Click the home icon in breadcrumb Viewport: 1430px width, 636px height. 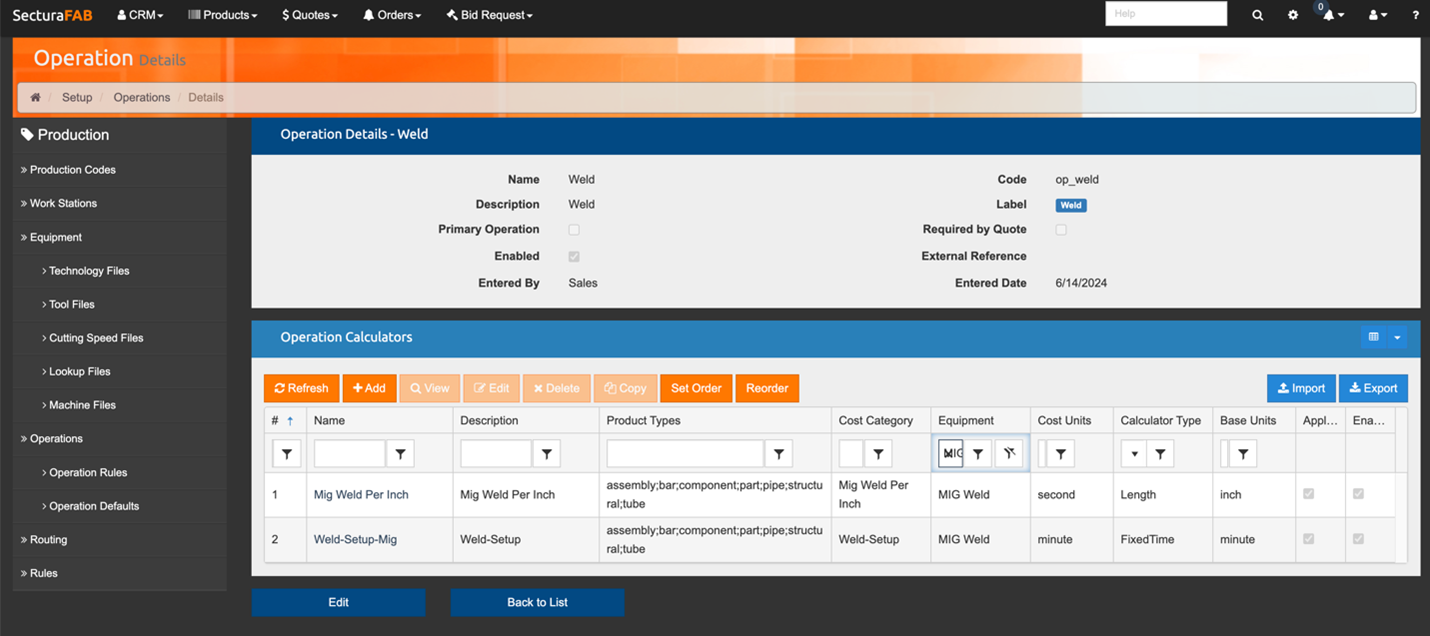[36, 97]
